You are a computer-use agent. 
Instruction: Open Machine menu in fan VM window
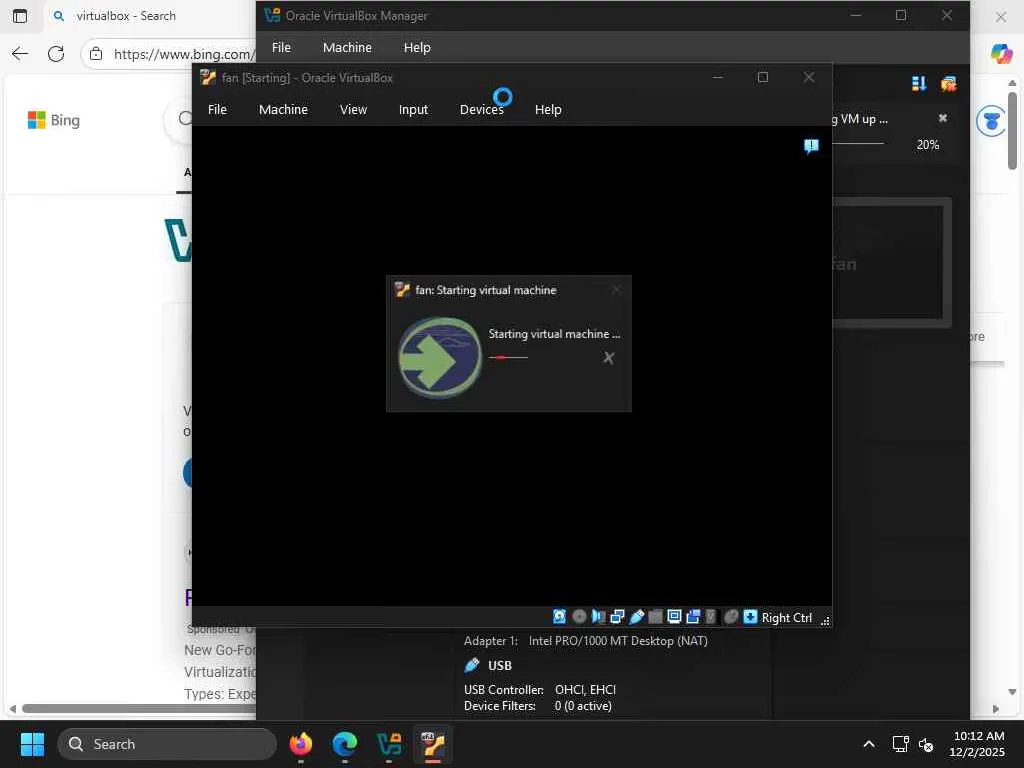point(283,110)
